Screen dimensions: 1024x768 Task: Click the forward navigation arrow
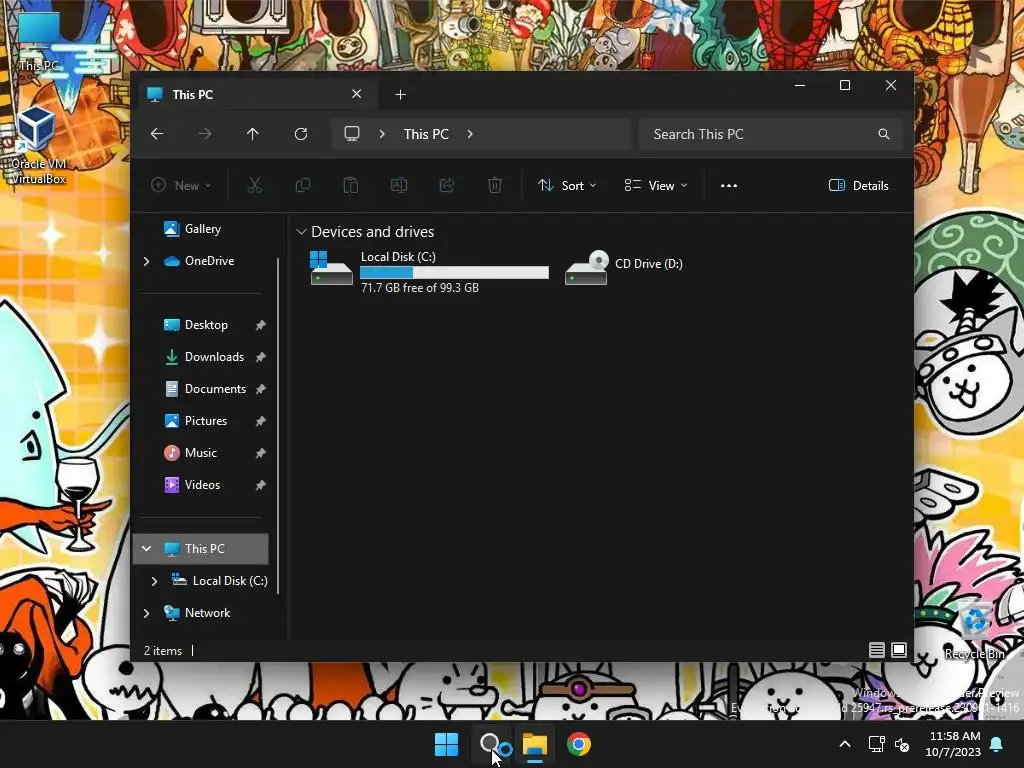click(x=205, y=134)
